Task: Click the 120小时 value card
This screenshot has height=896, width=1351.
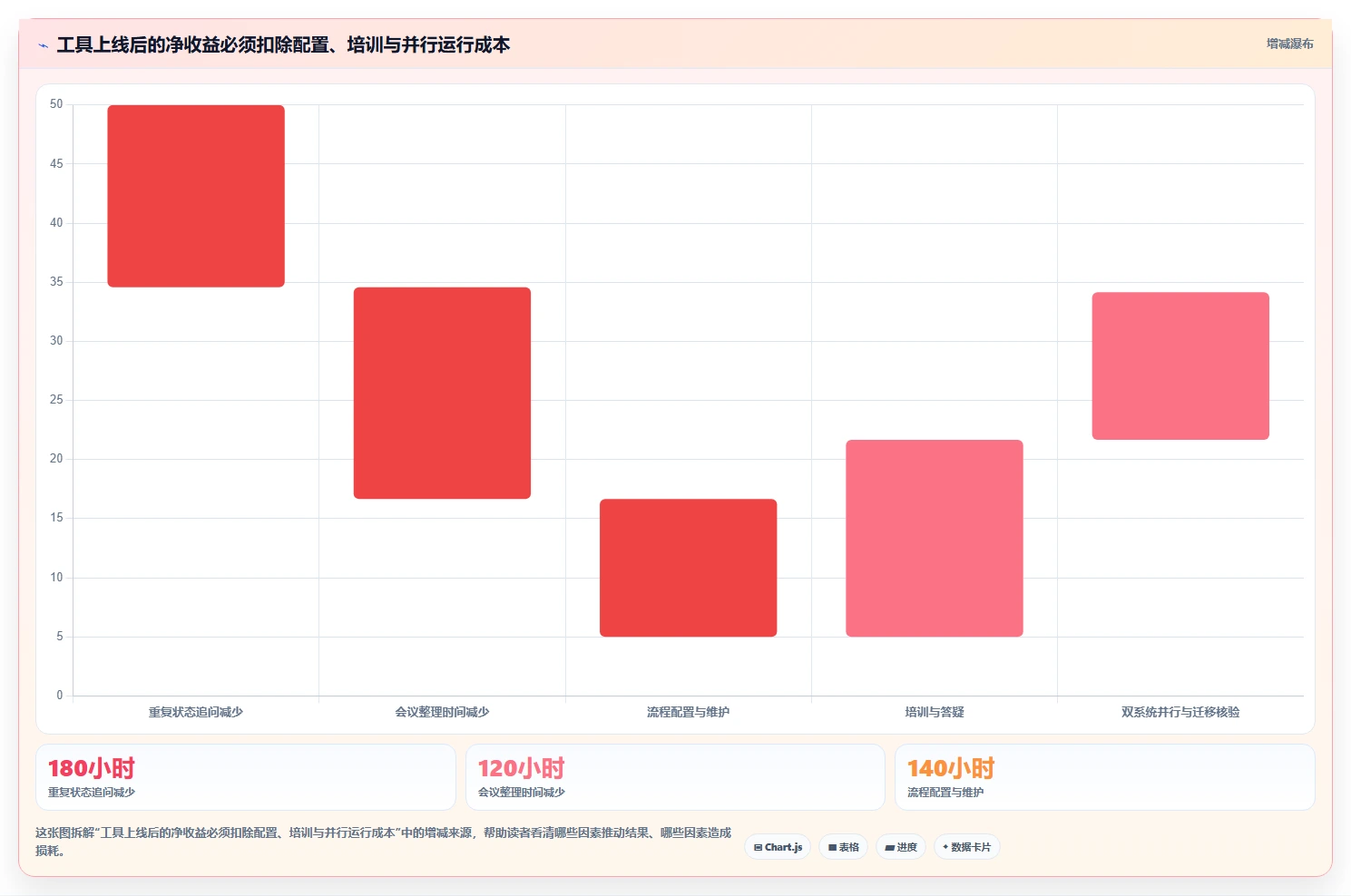Action: pyautogui.click(x=675, y=777)
